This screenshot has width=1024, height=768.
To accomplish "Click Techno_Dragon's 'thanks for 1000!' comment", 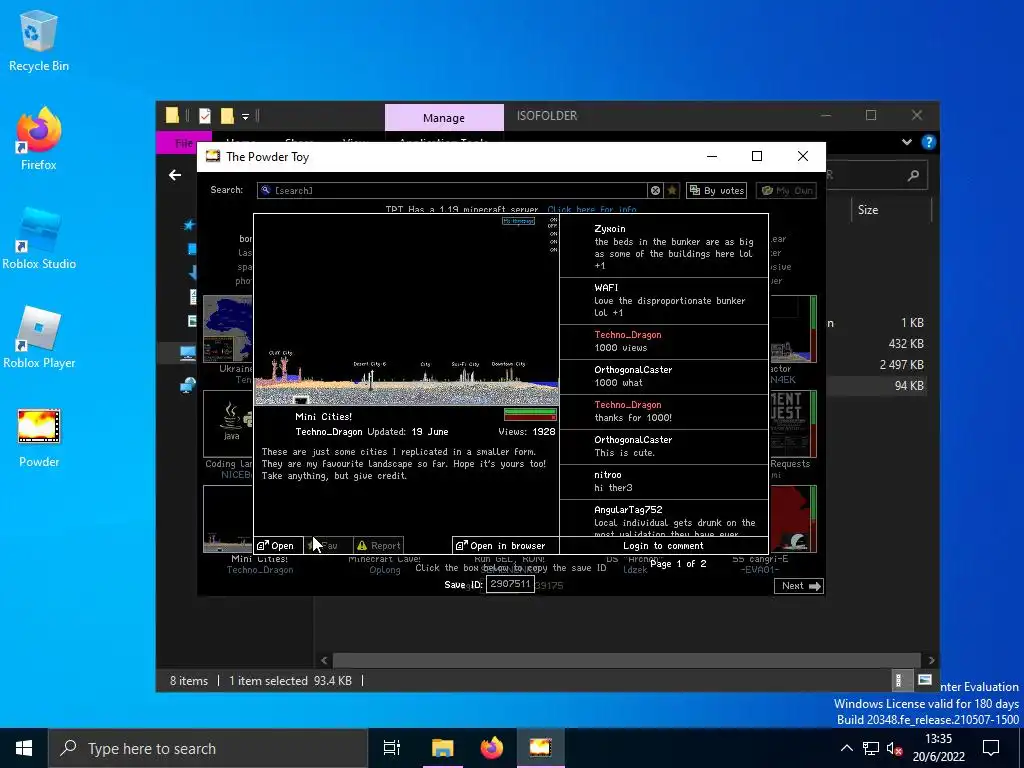I will pyautogui.click(x=664, y=411).
